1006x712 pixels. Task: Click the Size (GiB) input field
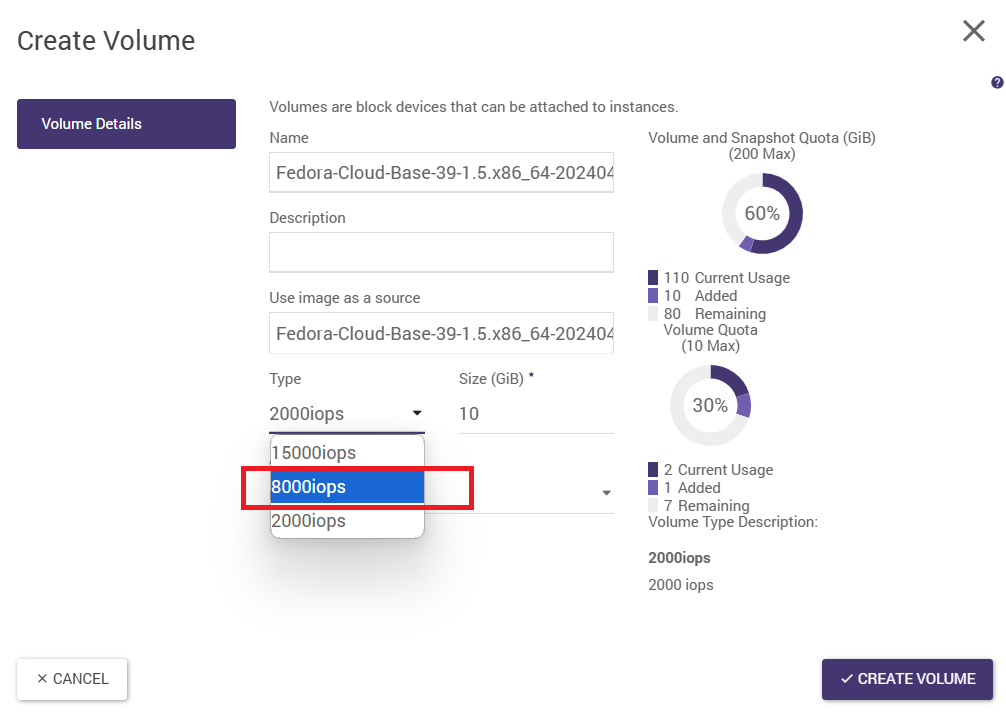point(535,413)
